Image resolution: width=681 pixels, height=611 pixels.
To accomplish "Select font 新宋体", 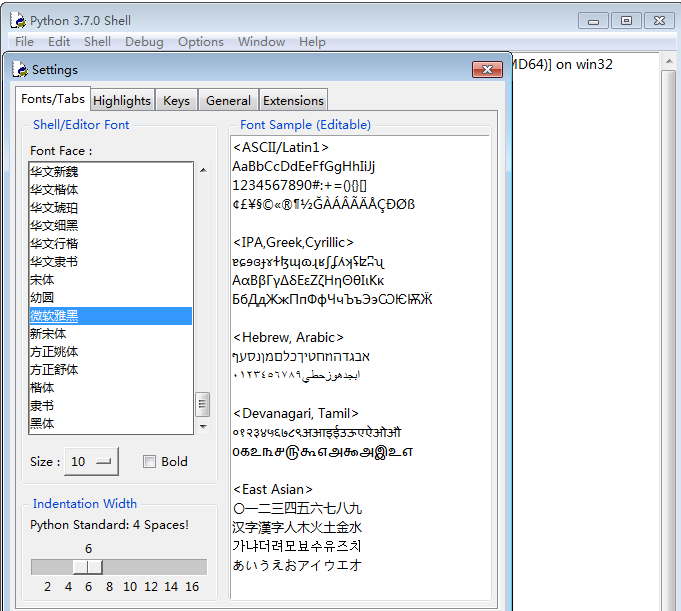I will tap(110, 334).
